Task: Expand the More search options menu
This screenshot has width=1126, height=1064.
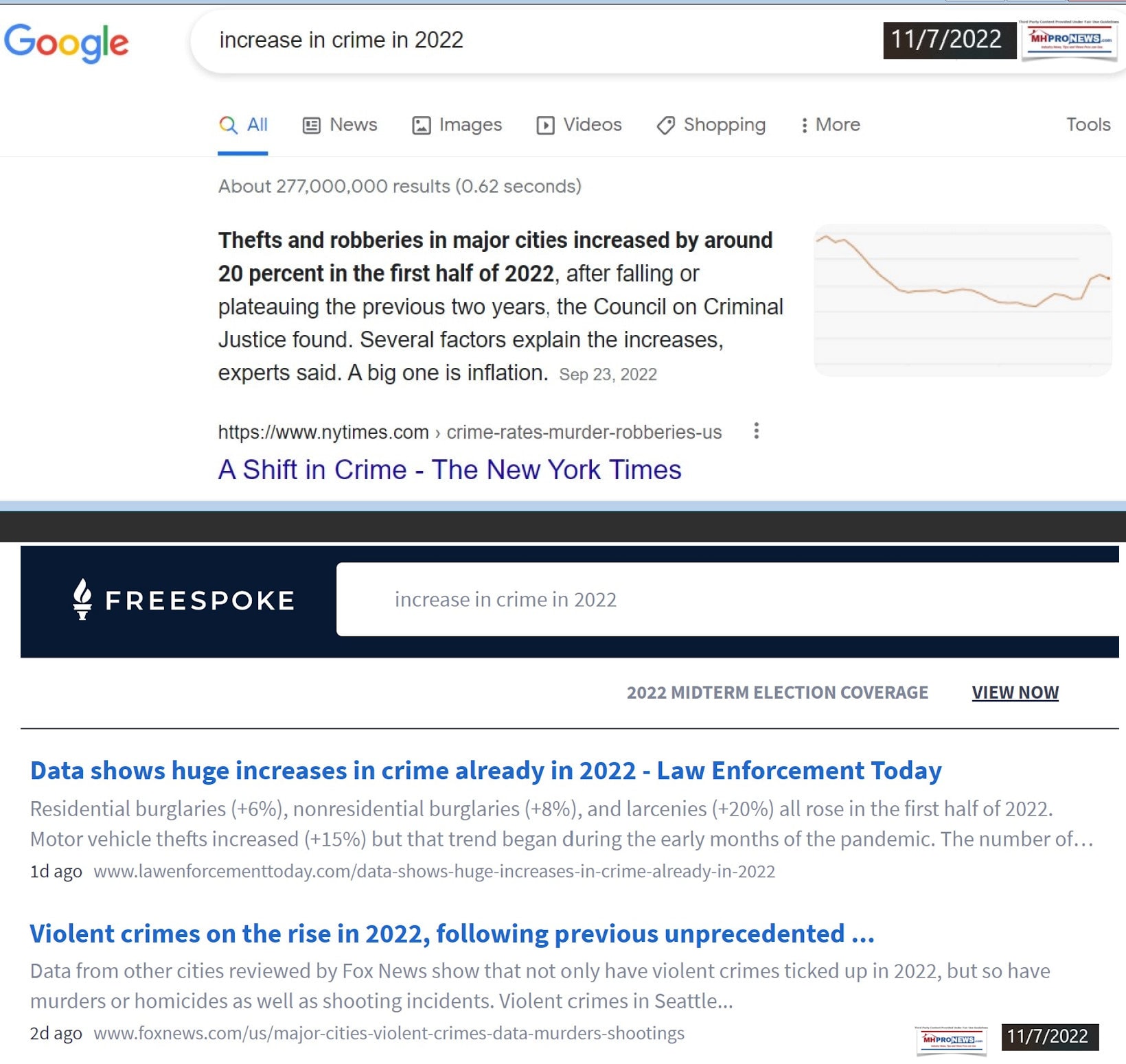Action: 830,125
